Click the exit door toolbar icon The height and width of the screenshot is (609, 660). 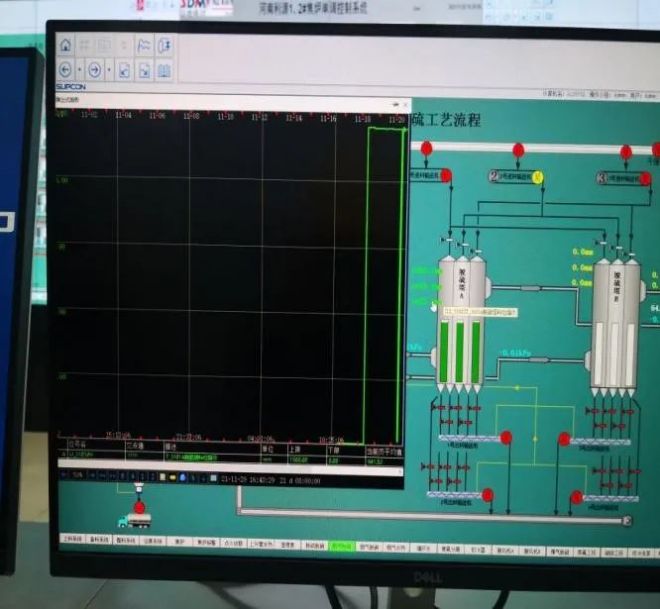pyautogui.click(x=166, y=45)
